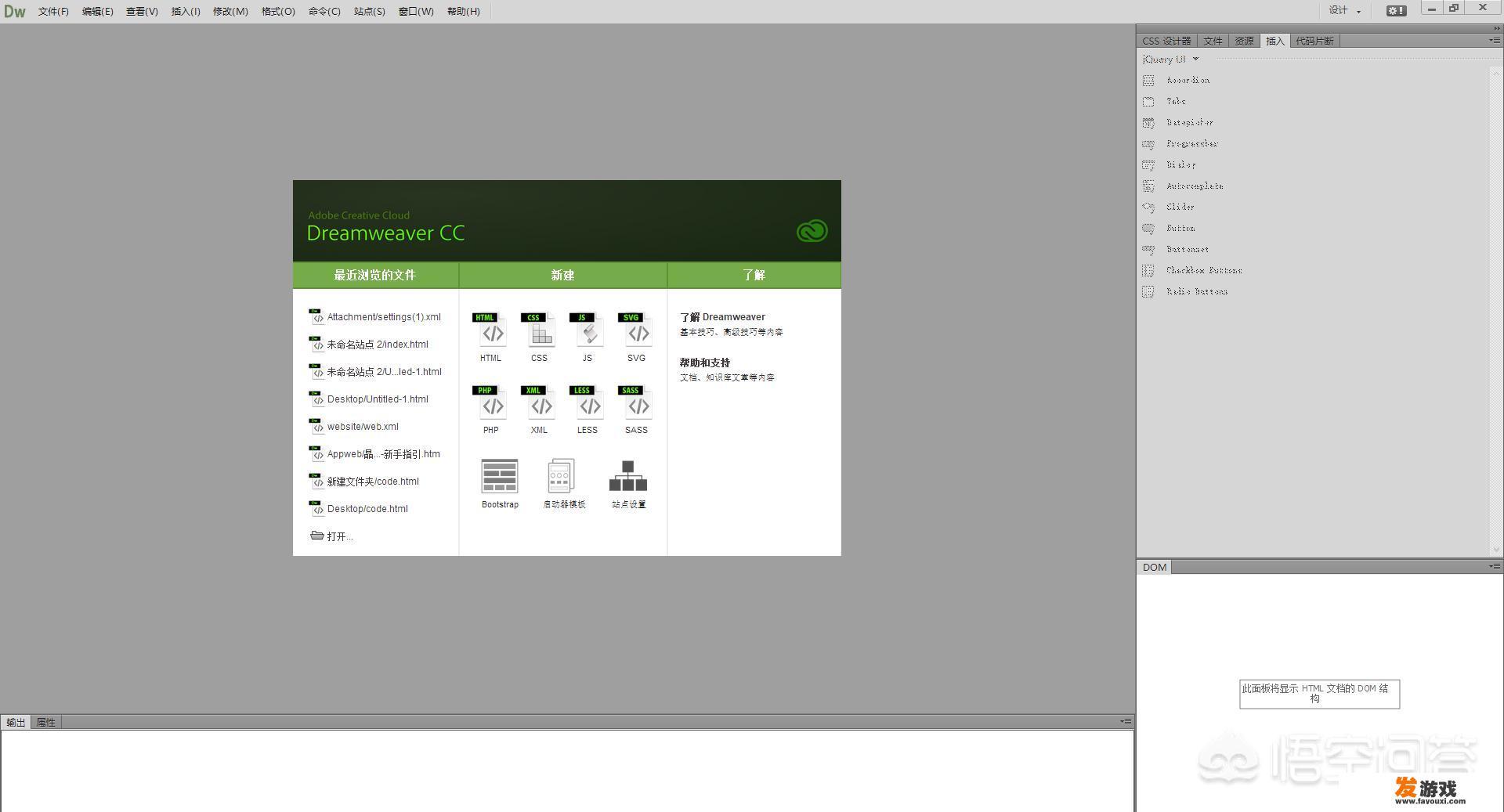The image size is (1504, 812).
Task: Insert a jQuery UI Autocomplete
Action: (x=1183, y=186)
